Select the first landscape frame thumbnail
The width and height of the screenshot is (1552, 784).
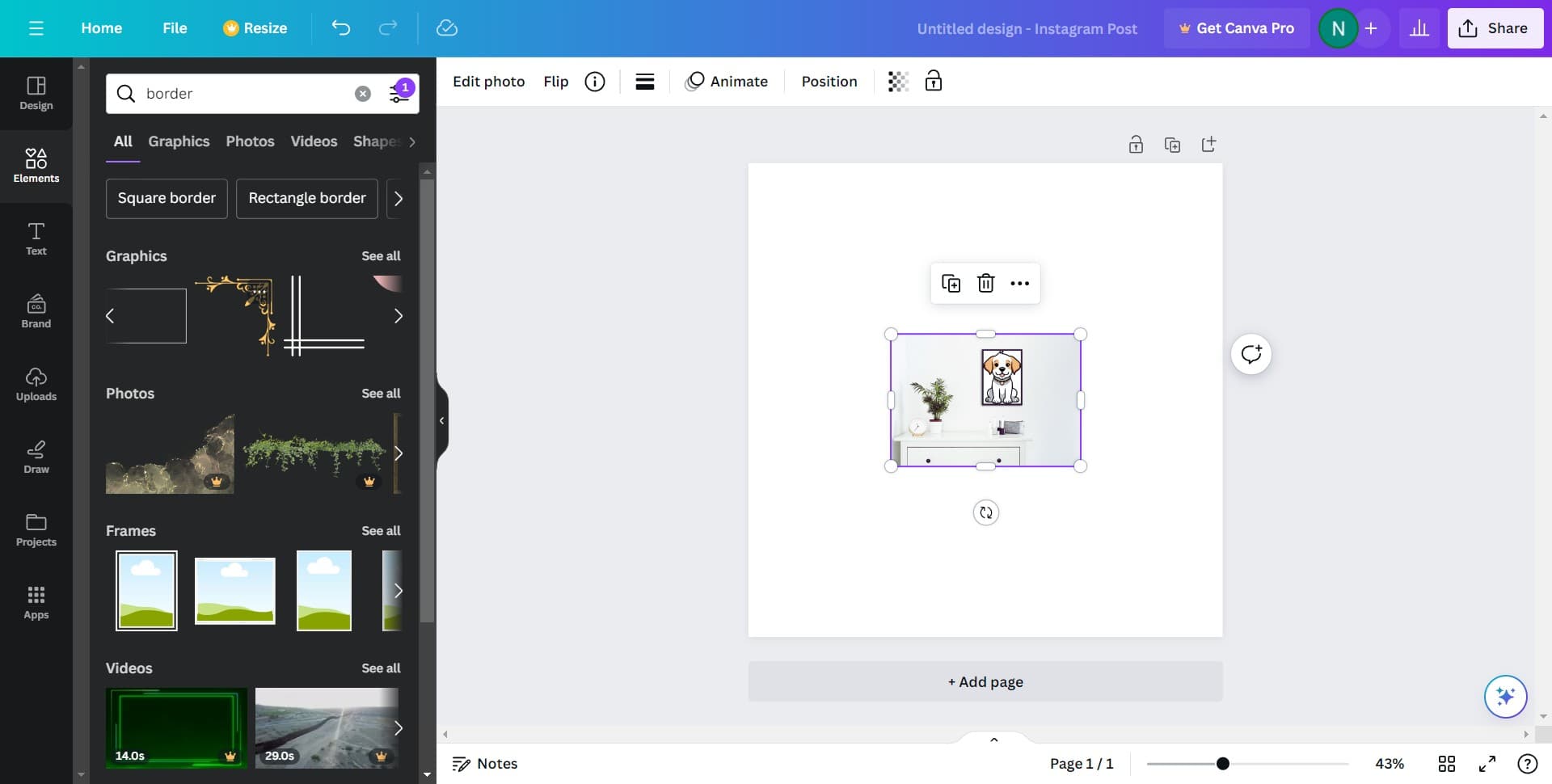point(145,590)
